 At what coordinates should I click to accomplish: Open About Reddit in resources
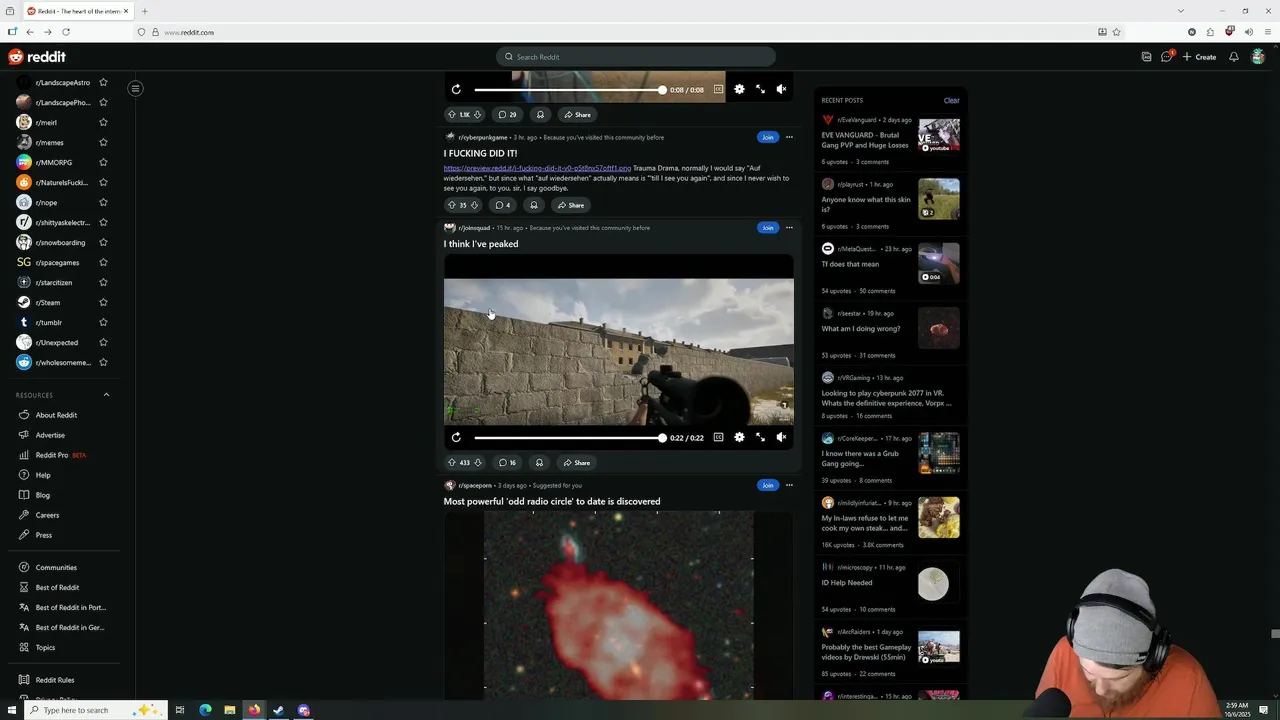coord(56,415)
